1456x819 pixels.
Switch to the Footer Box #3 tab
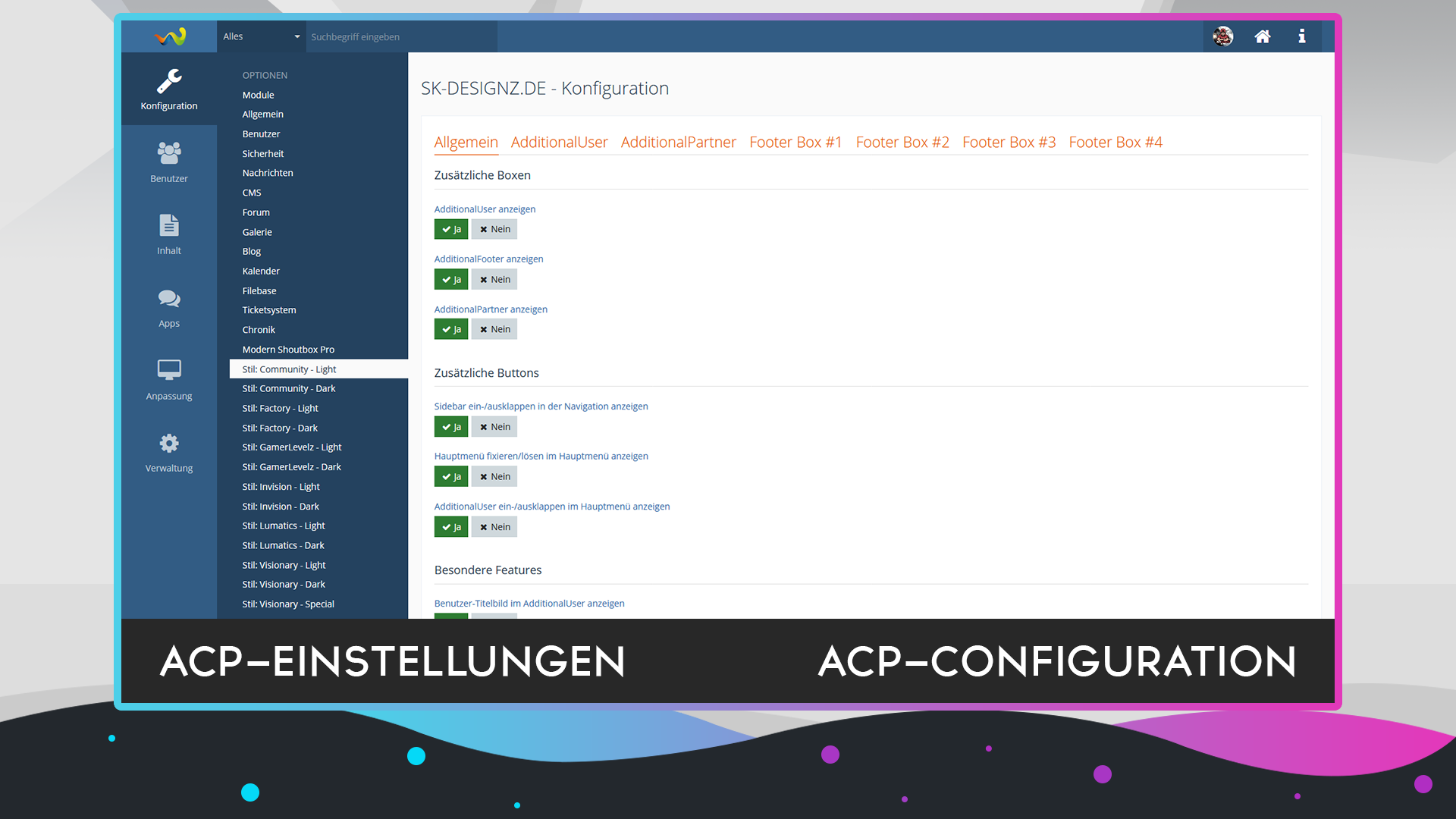click(1009, 142)
